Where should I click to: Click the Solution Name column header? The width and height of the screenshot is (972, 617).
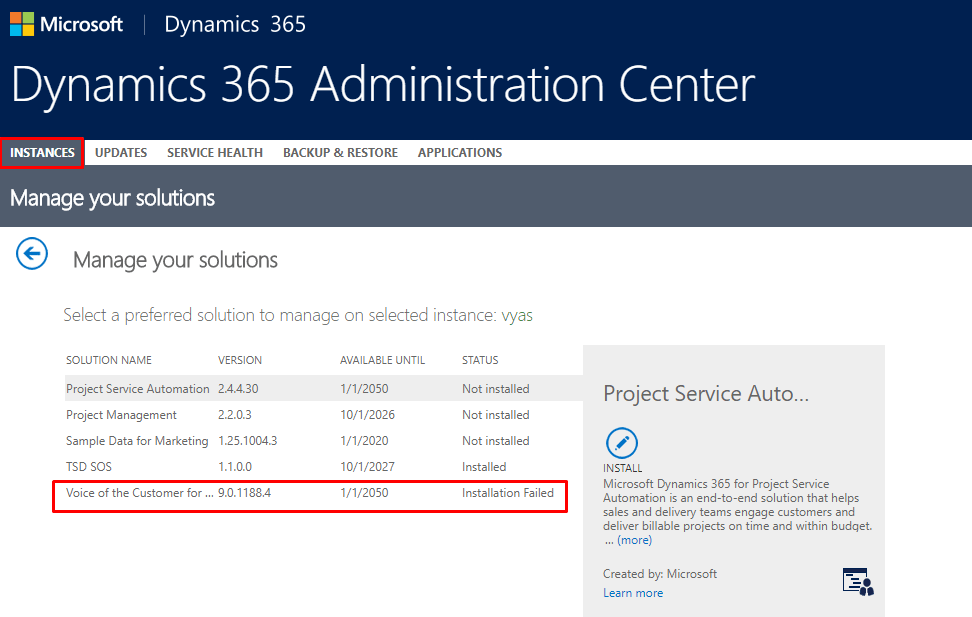click(109, 360)
